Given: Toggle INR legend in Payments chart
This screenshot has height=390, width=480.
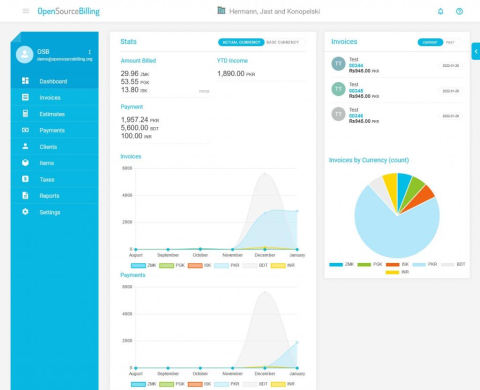Looking at the screenshot, I should pyautogui.click(x=283, y=384).
